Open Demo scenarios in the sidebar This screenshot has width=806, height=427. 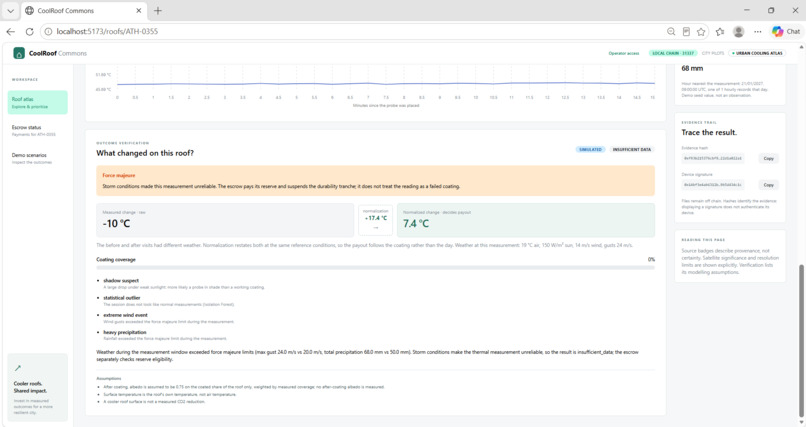pos(38,158)
